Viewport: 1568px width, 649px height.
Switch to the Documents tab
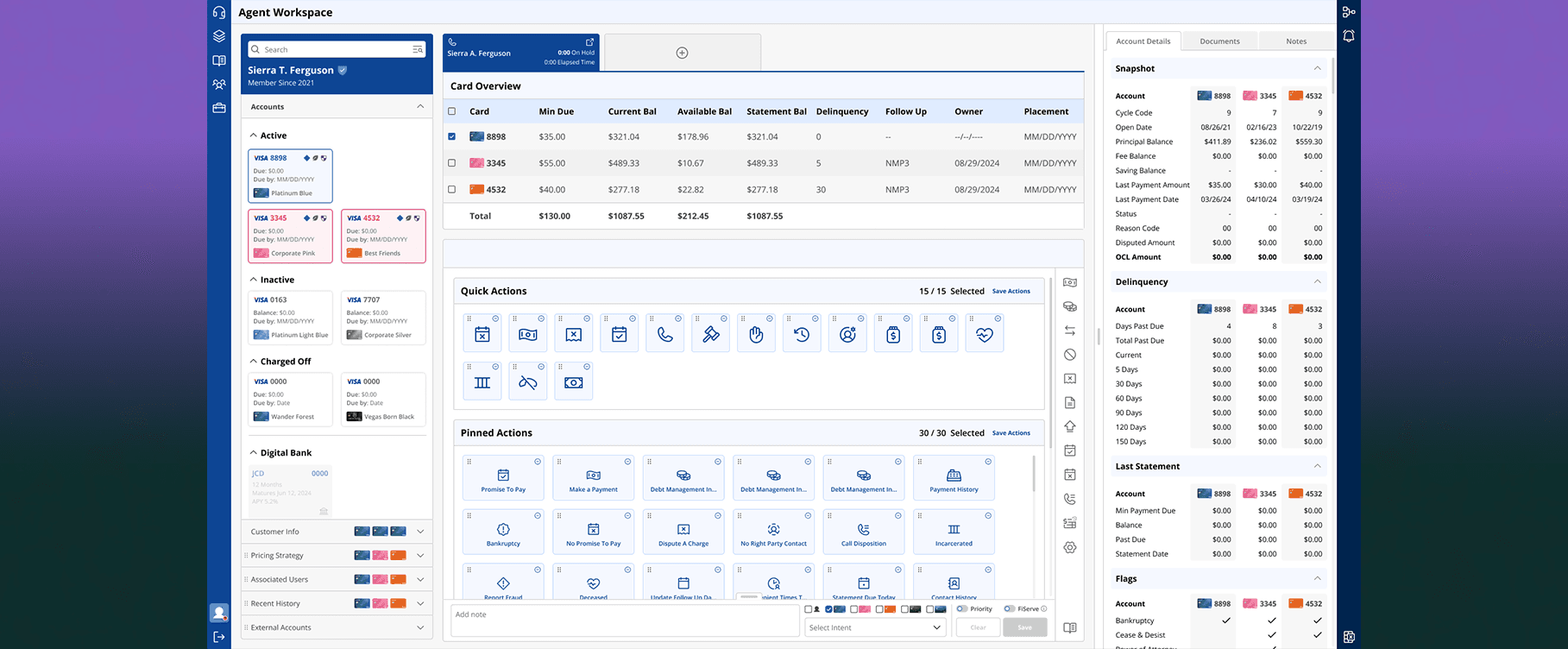point(1219,41)
